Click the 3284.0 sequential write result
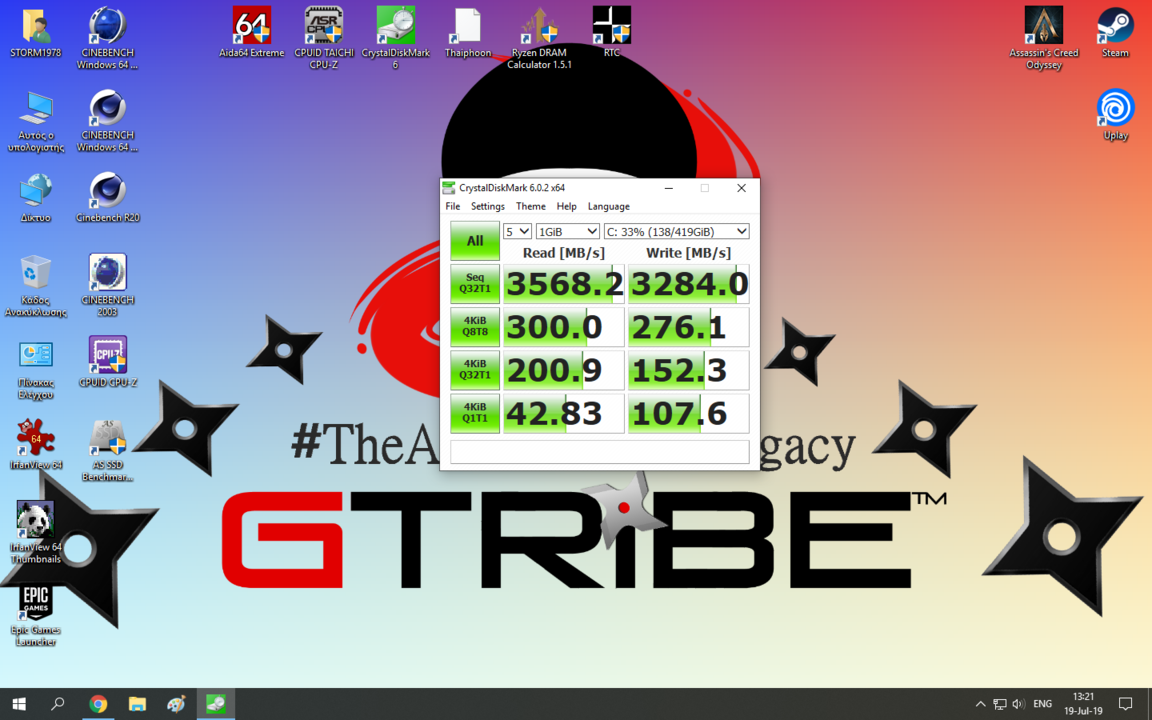 pyautogui.click(x=688, y=284)
